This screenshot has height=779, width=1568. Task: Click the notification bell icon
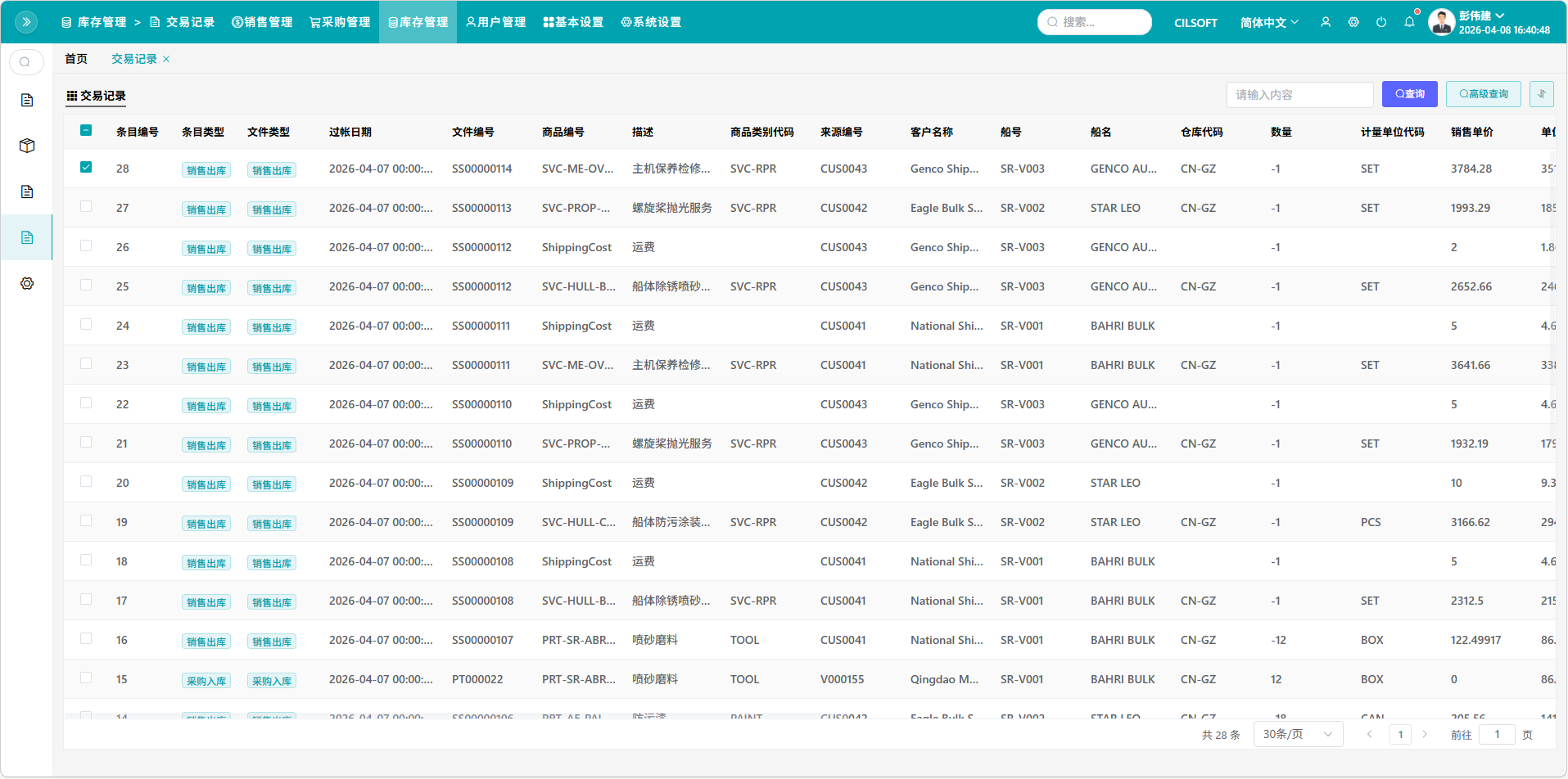(x=1409, y=22)
